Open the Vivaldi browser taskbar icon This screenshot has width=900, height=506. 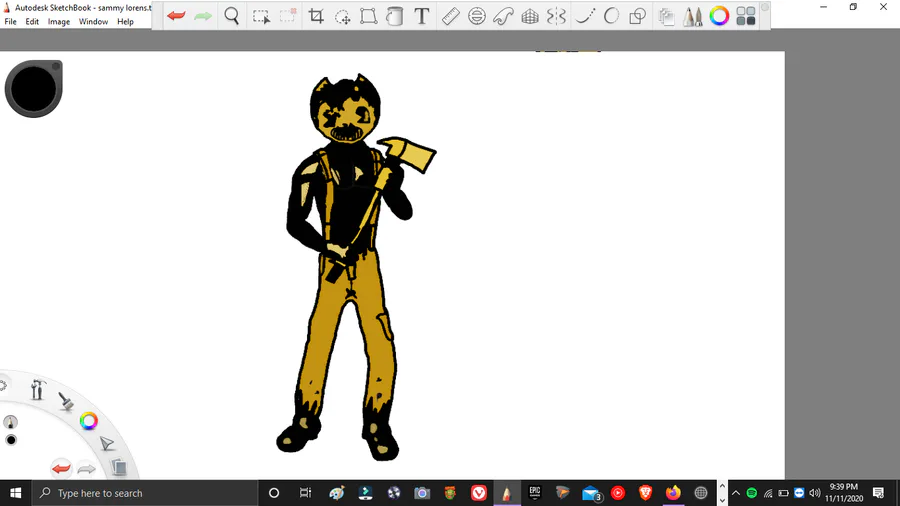coord(479,493)
